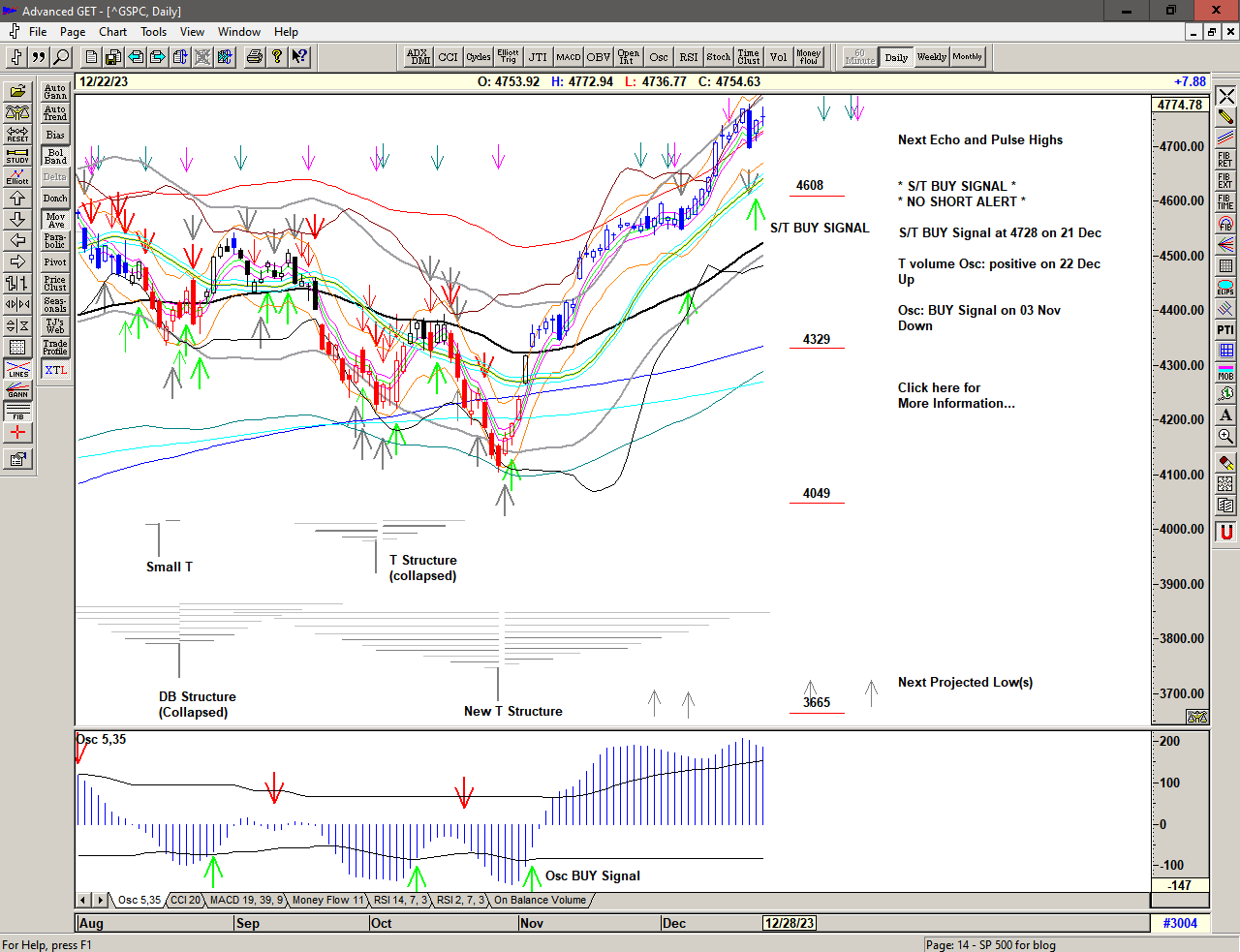1240x952 pixels.
Task: Toggle the XTL indicator button
Action: [55, 370]
